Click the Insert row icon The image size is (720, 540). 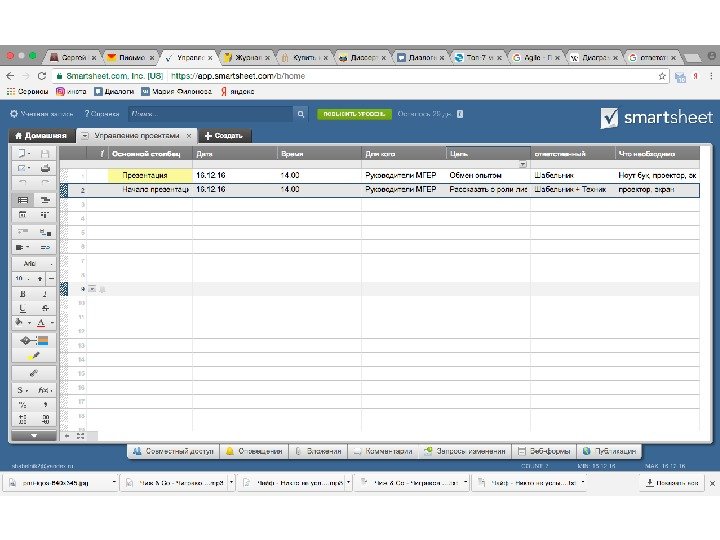coord(22,232)
